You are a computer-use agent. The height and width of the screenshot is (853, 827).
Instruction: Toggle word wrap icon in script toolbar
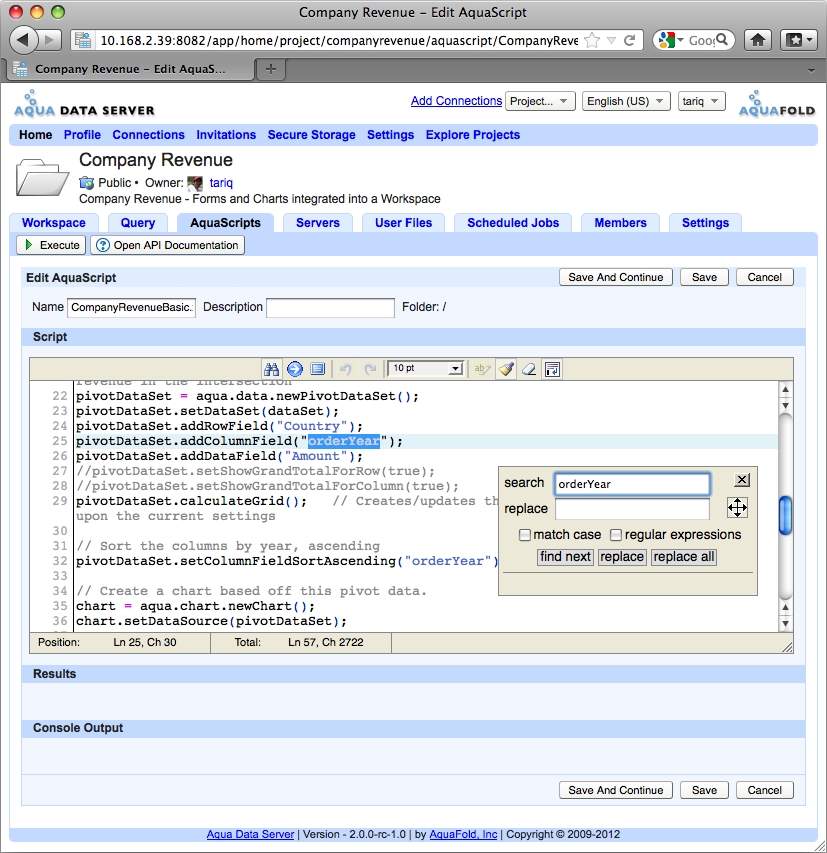[552, 369]
